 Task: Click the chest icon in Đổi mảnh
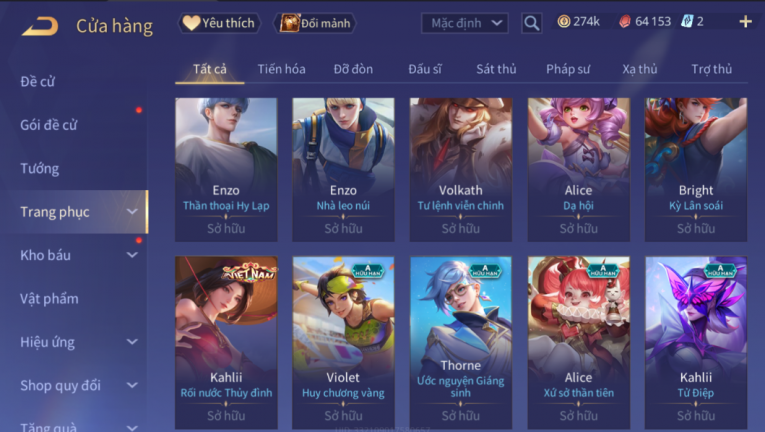click(x=289, y=23)
